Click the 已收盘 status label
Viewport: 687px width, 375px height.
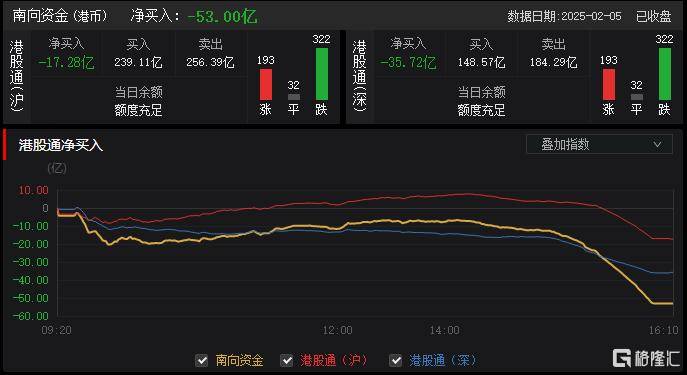point(654,16)
